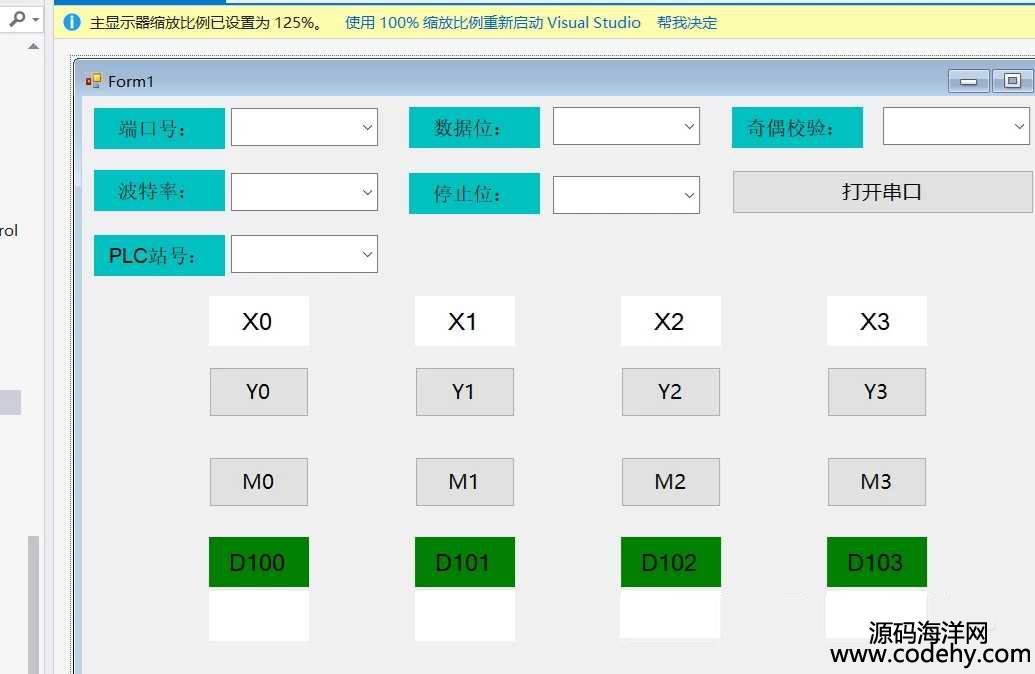This screenshot has width=1035, height=674.
Task: Select the green D103 label
Action: point(877,562)
